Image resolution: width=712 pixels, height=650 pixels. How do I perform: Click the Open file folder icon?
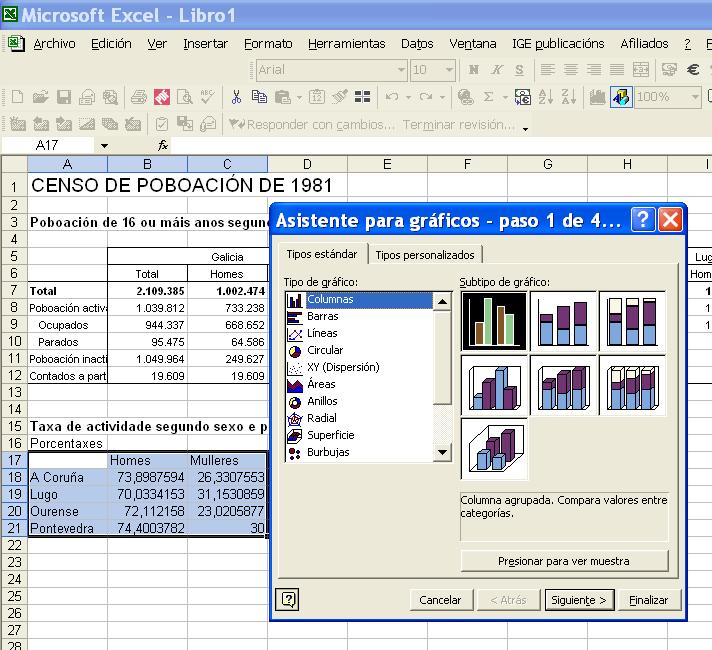[x=40, y=97]
